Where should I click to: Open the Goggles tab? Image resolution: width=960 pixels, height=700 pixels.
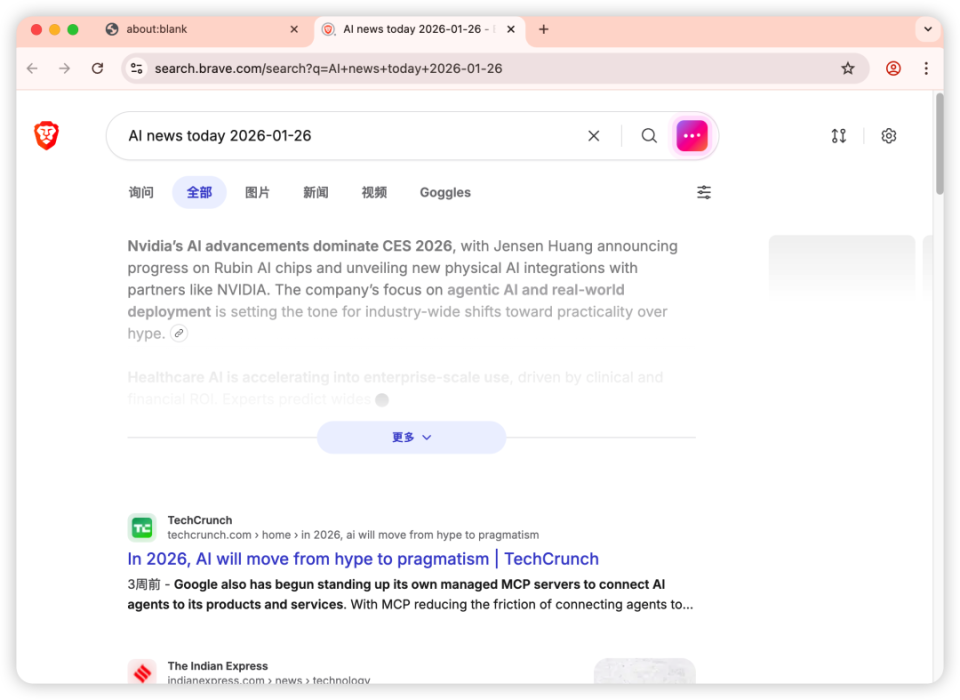click(x=445, y=192)
